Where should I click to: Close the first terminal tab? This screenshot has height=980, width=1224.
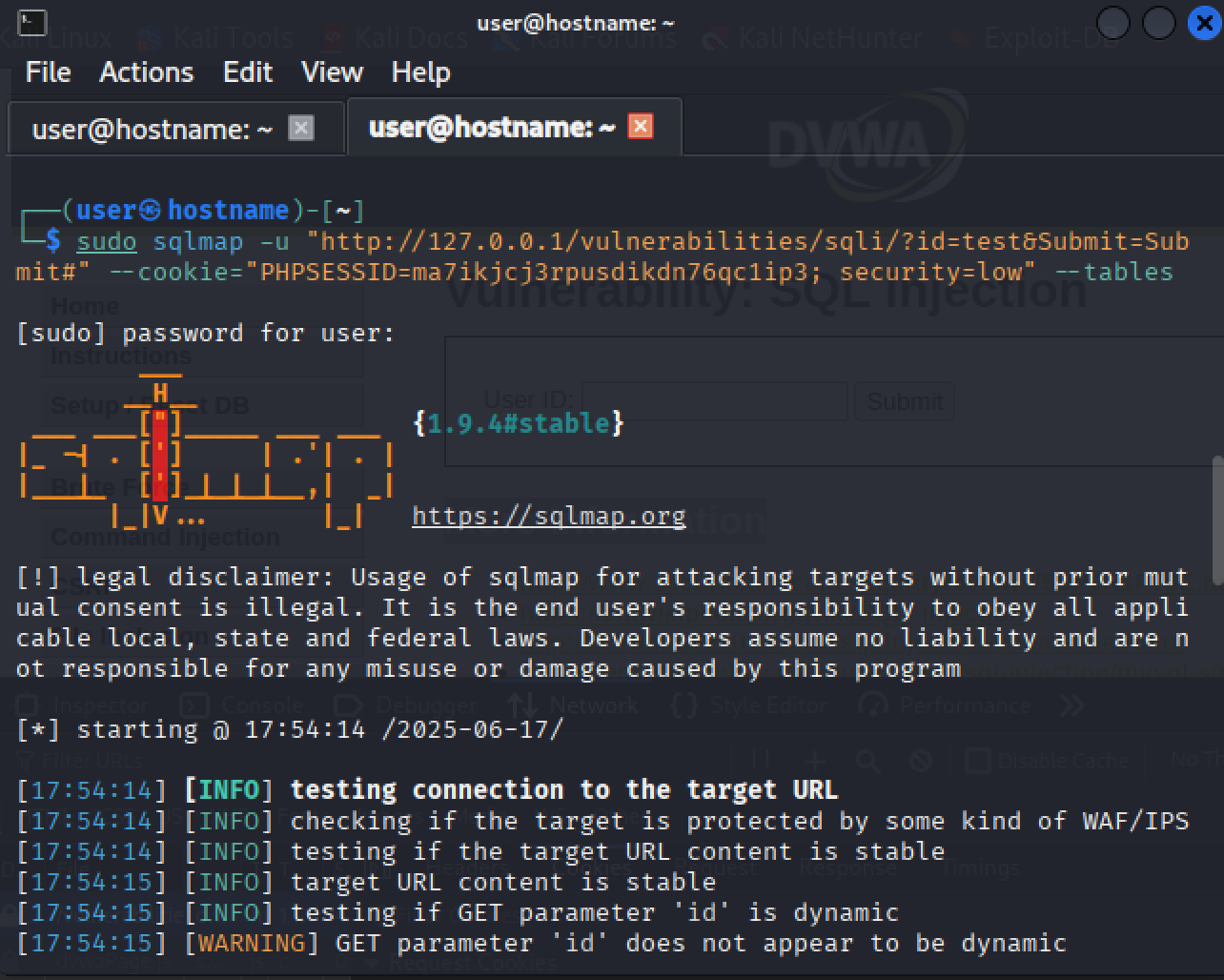(x=301, y=128)
